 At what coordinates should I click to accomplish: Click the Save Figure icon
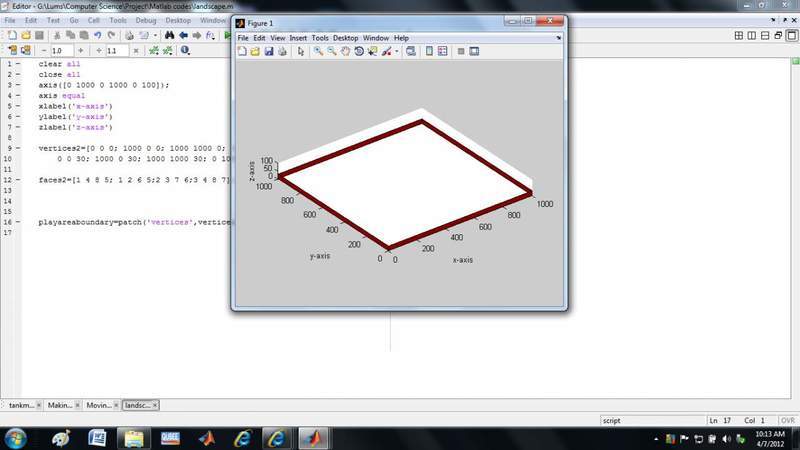click(x=269, y=51)
